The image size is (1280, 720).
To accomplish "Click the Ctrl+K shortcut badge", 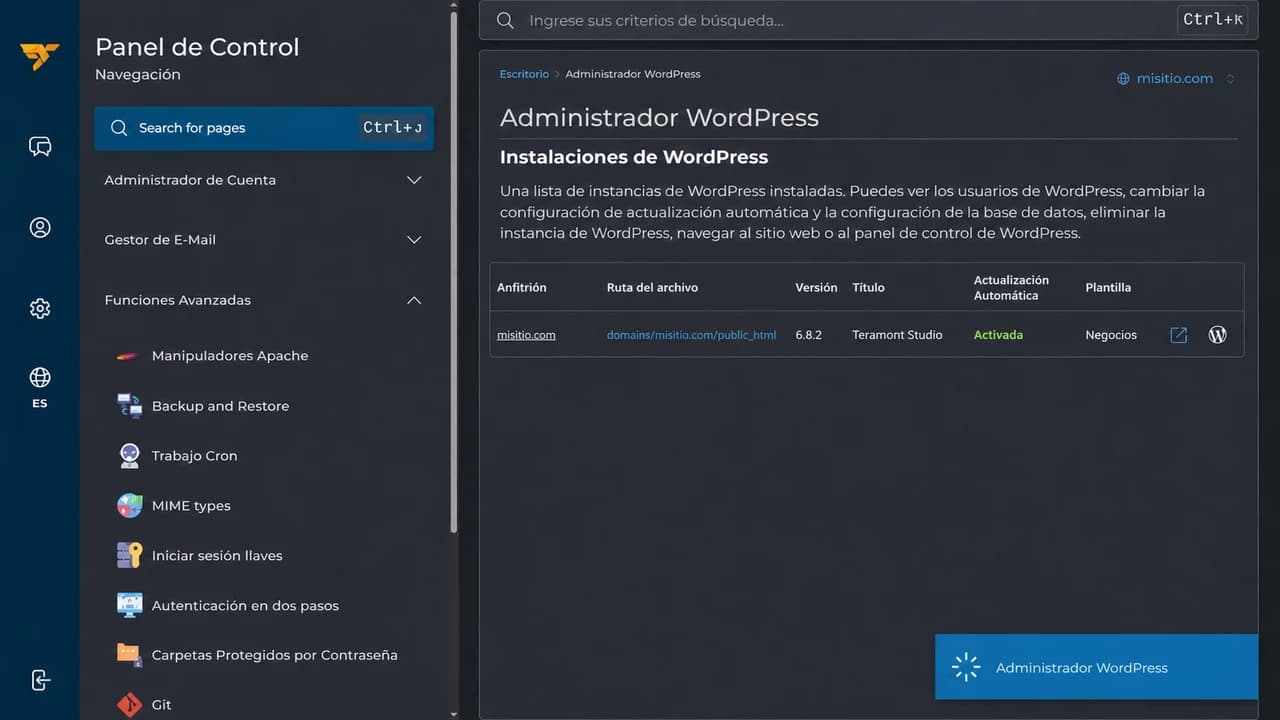I will (1213, 20).
